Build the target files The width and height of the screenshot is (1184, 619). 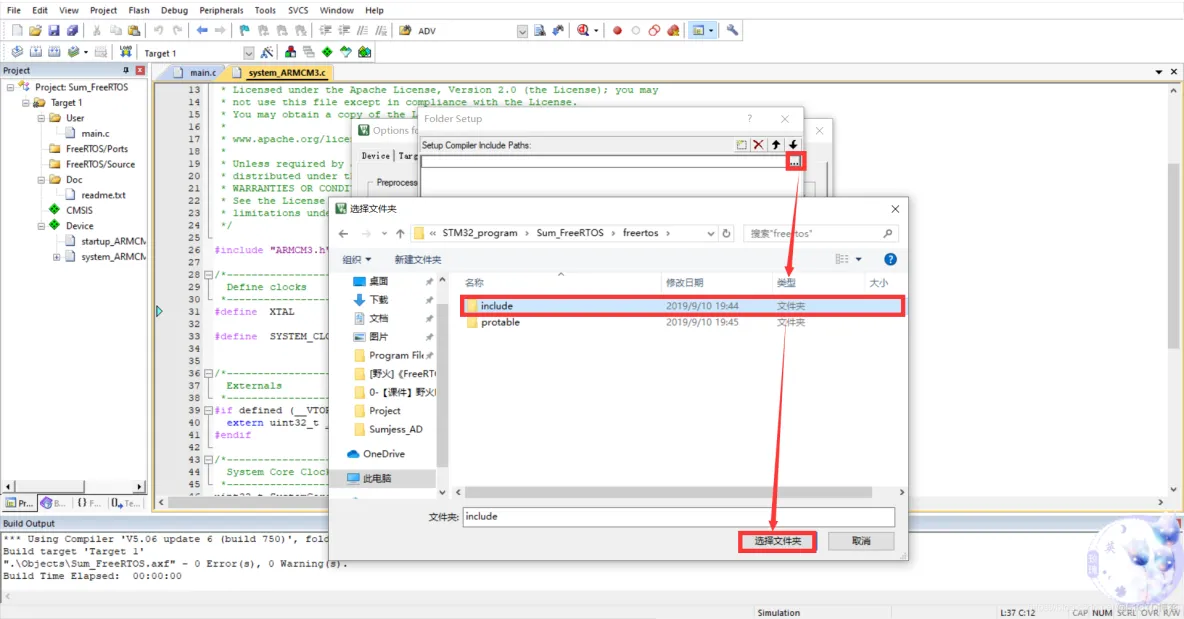35,52
